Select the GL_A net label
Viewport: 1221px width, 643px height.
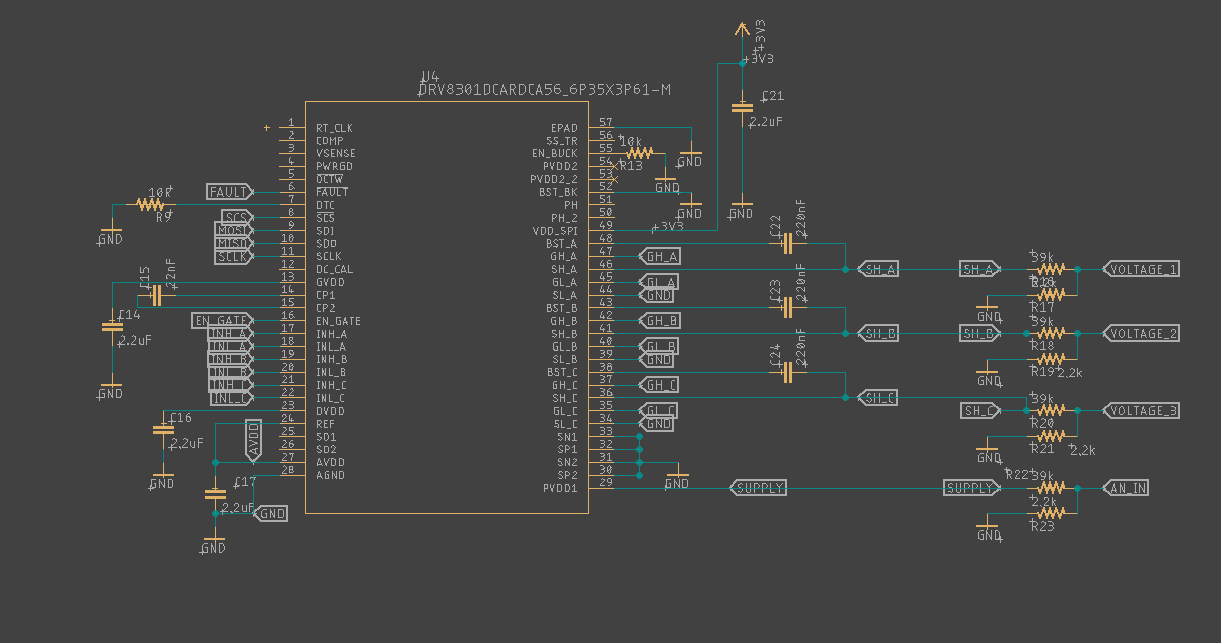pos(660,282)
